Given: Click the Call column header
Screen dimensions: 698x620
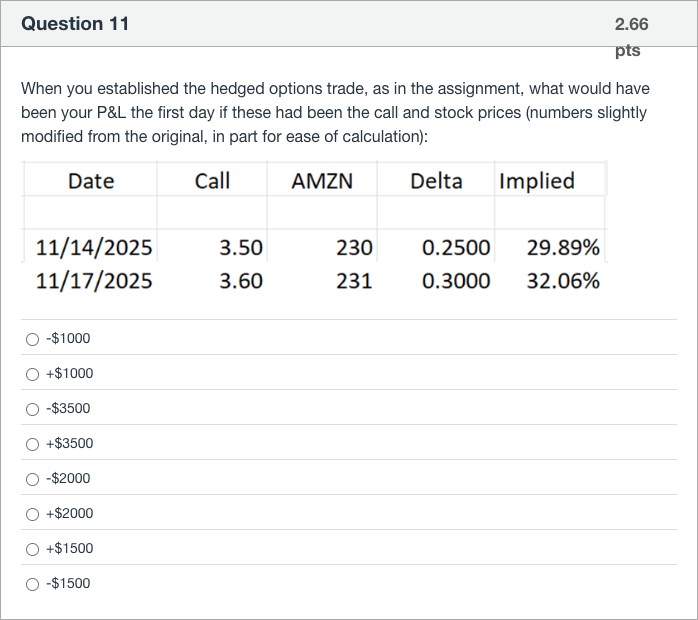Looking at the screenshot, I should click(212, 181).
